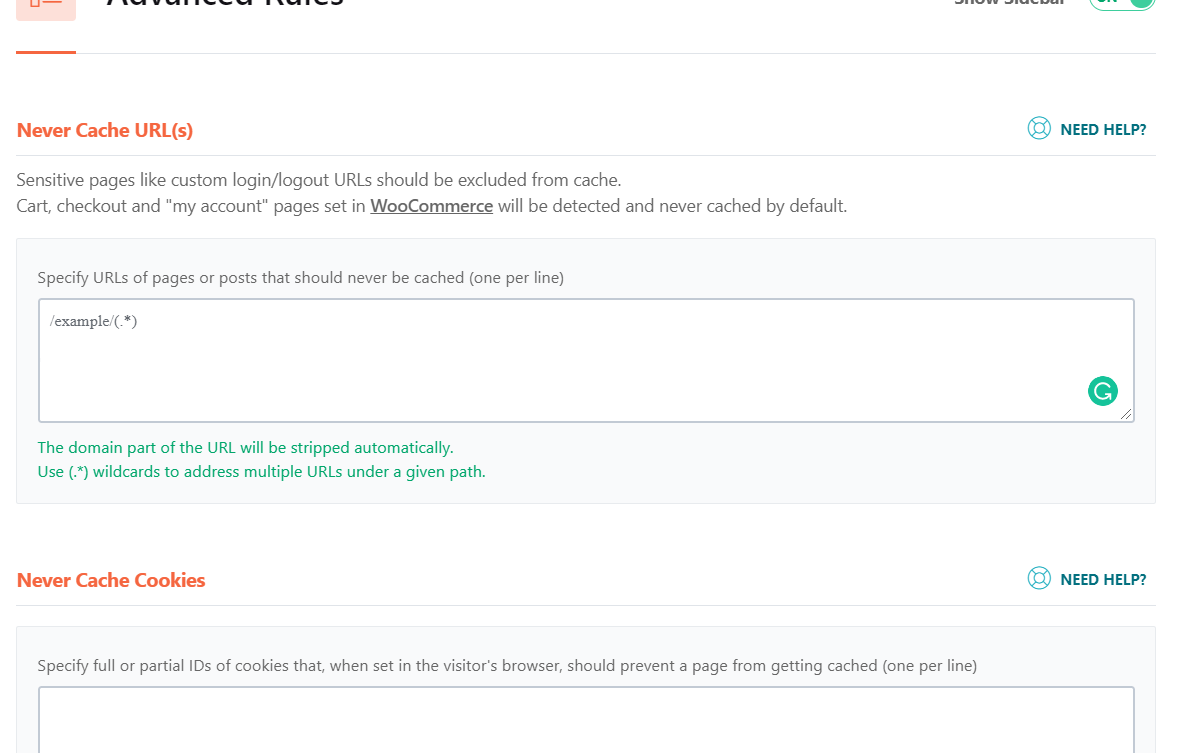Click the "Use (.*) wildcards" hint text
1186x753 pixels.
tap(261, 472)
